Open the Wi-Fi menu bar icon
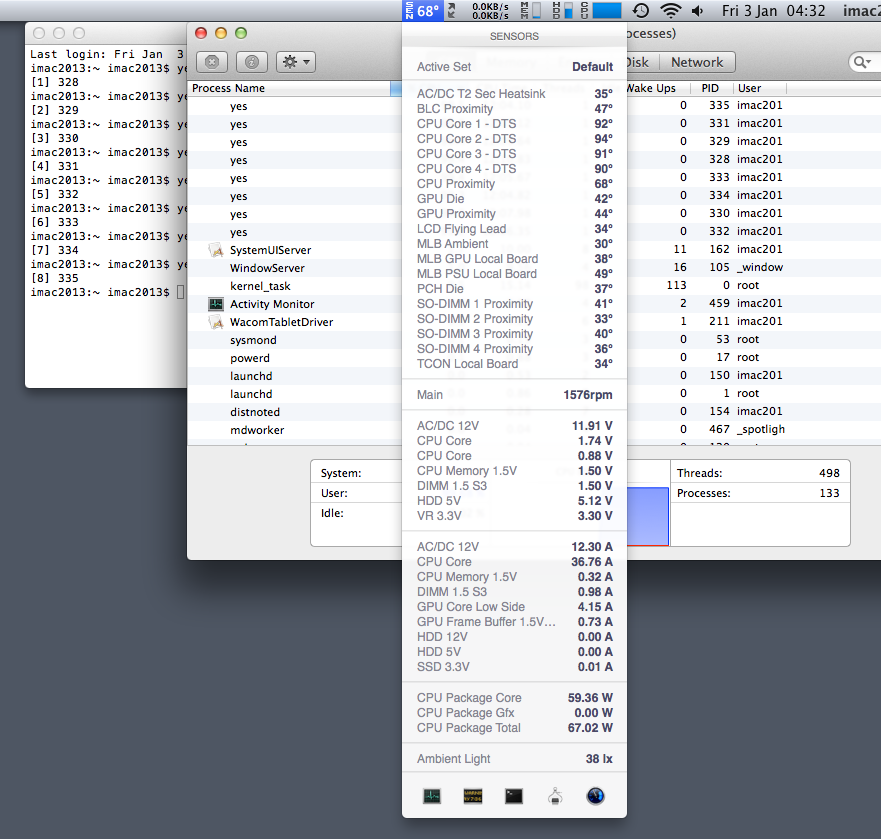 [670, 11]
